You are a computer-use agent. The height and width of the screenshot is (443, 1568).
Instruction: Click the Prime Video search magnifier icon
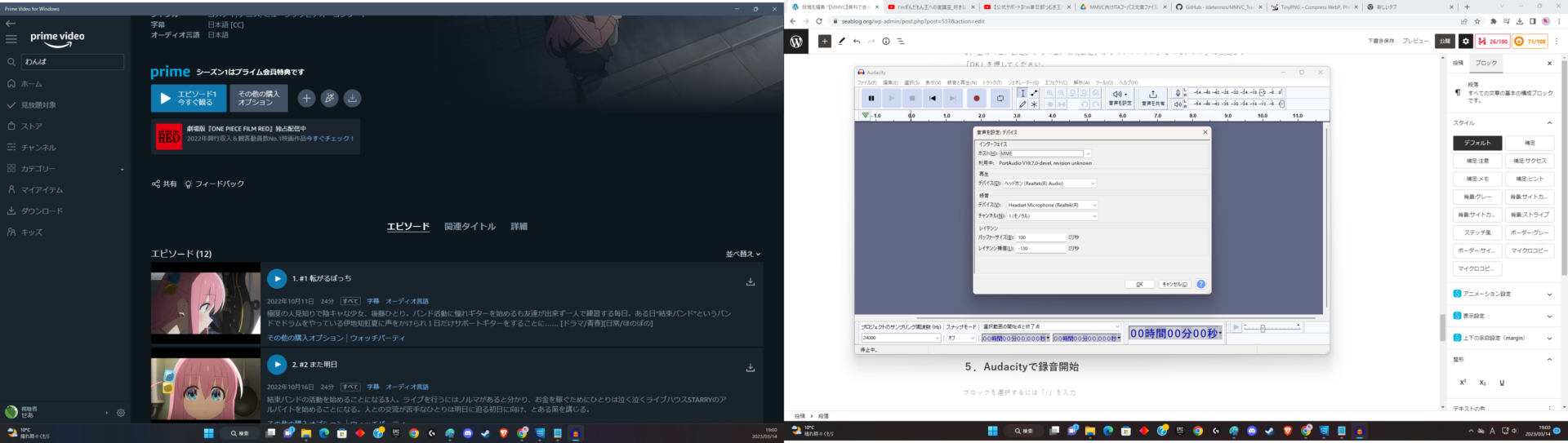[11, 62]
